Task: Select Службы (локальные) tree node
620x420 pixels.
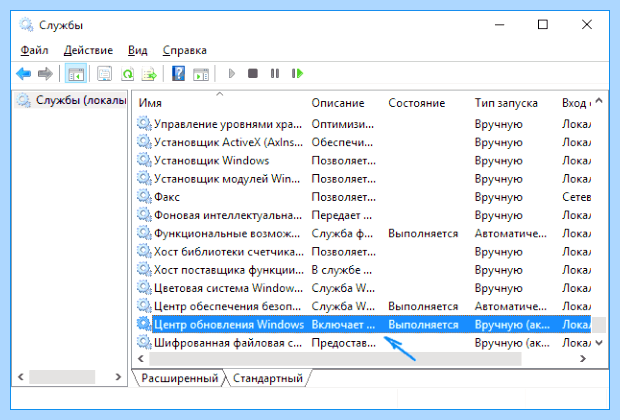Action: [x=72, y=100]
